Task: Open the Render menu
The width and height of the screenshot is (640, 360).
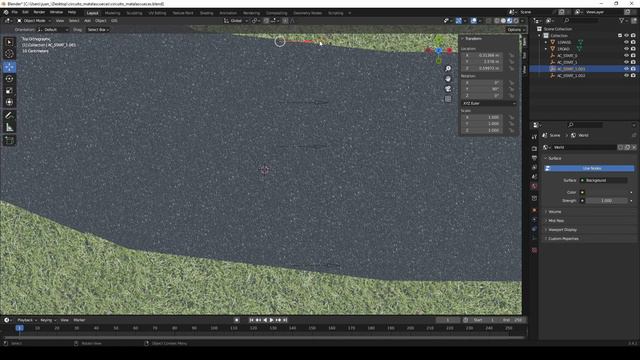Action: coord(39,12)
